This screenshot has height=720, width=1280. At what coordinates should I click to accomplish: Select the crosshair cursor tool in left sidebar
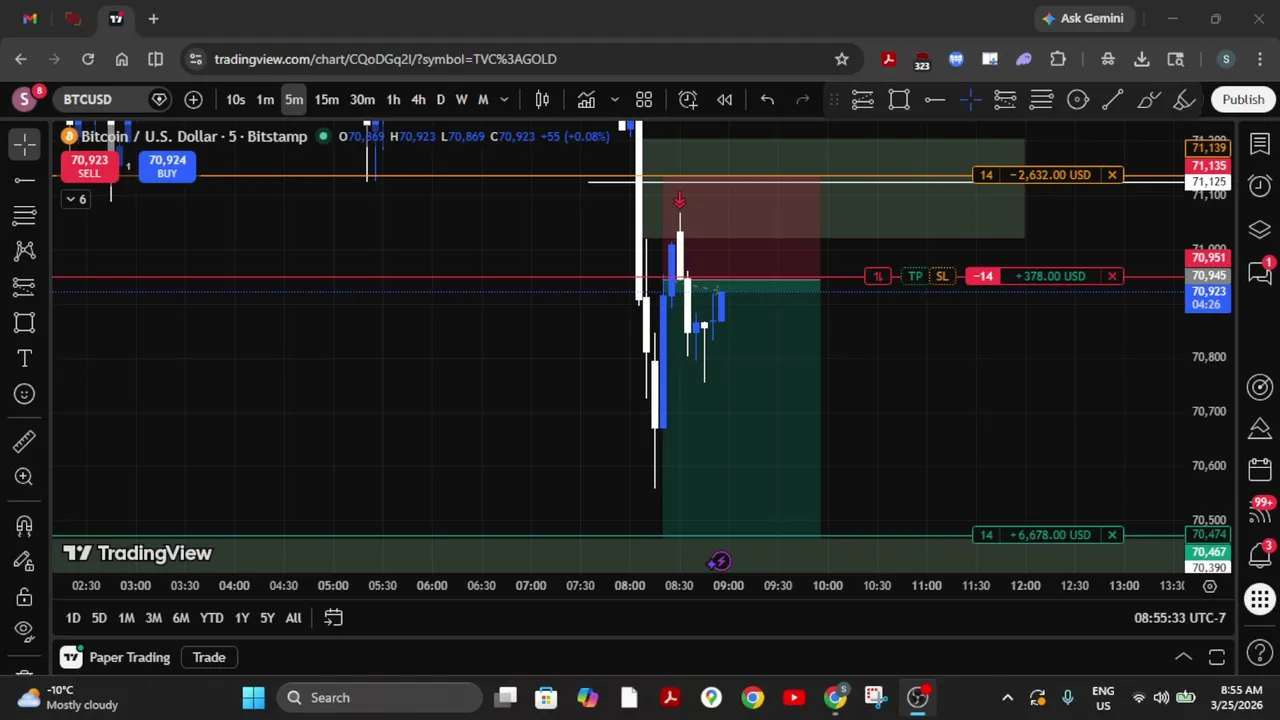pyautogui.click(x=25, y=144)
